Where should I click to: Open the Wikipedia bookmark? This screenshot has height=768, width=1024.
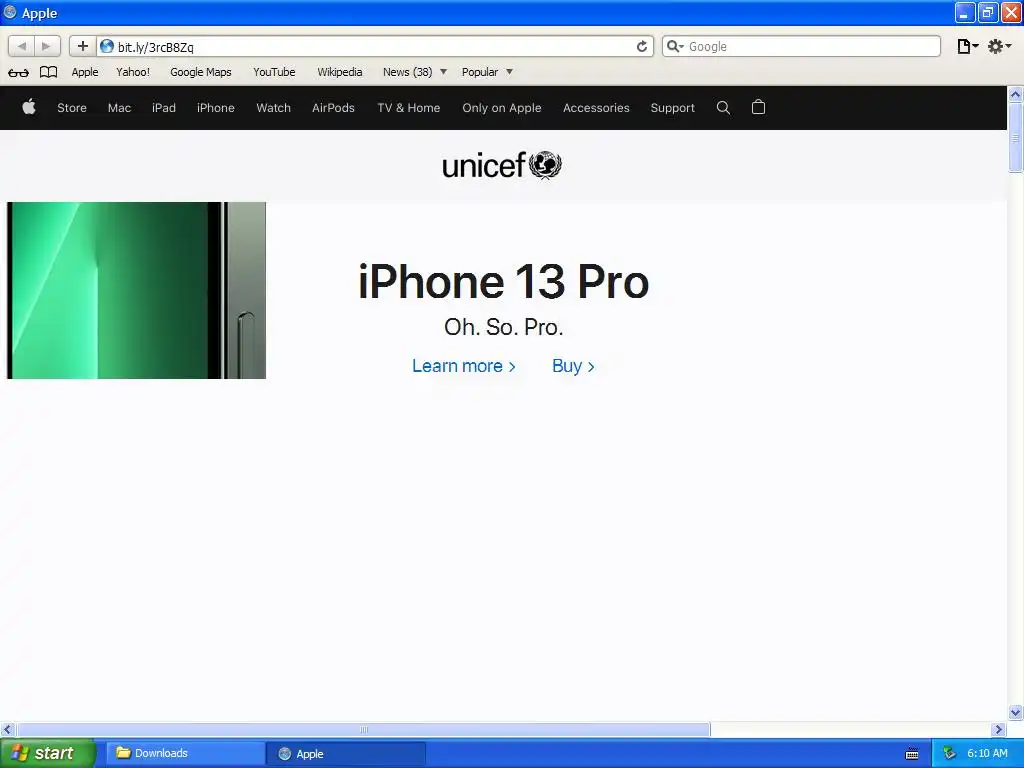pos(340,72)
